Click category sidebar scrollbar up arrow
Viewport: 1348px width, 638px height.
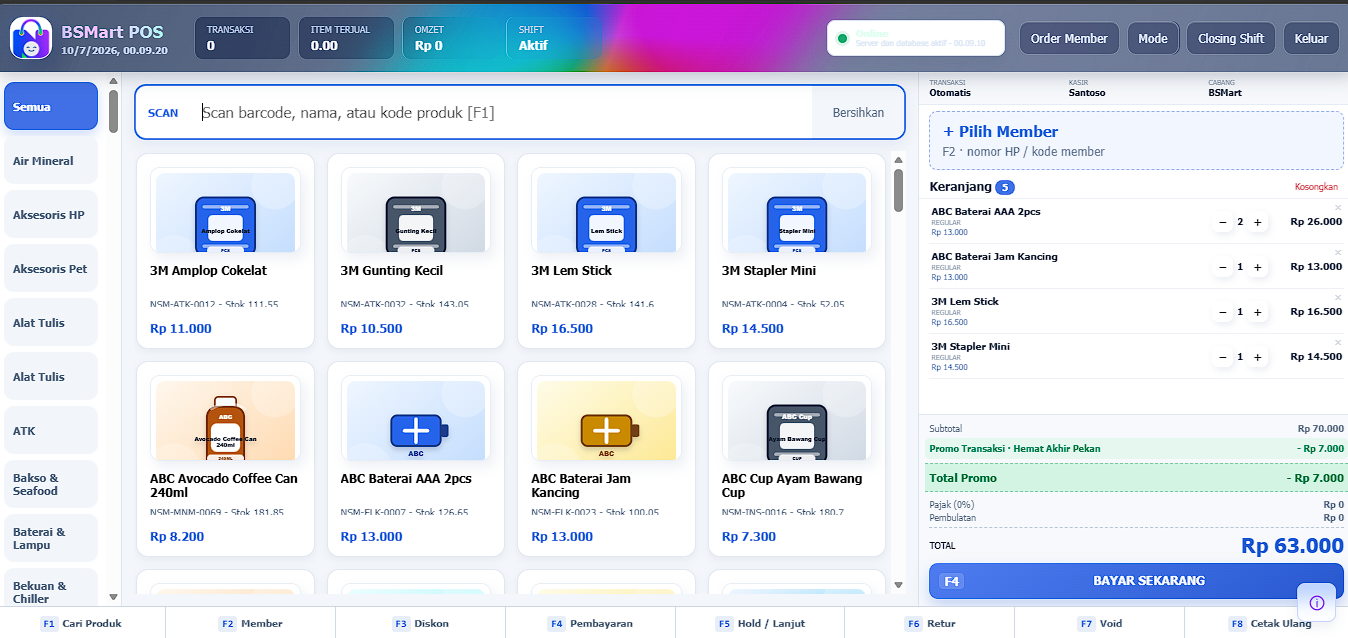pos(113,82)
